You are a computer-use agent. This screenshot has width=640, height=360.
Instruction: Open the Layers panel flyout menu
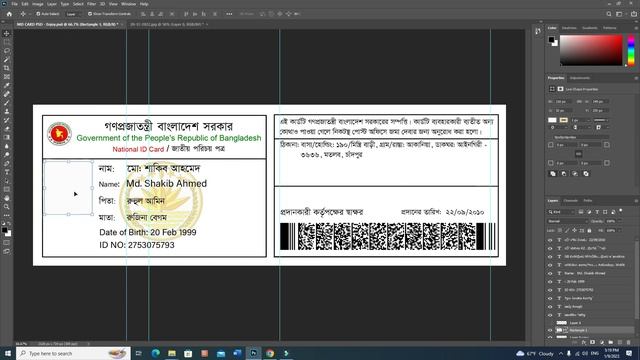[636, 201]
